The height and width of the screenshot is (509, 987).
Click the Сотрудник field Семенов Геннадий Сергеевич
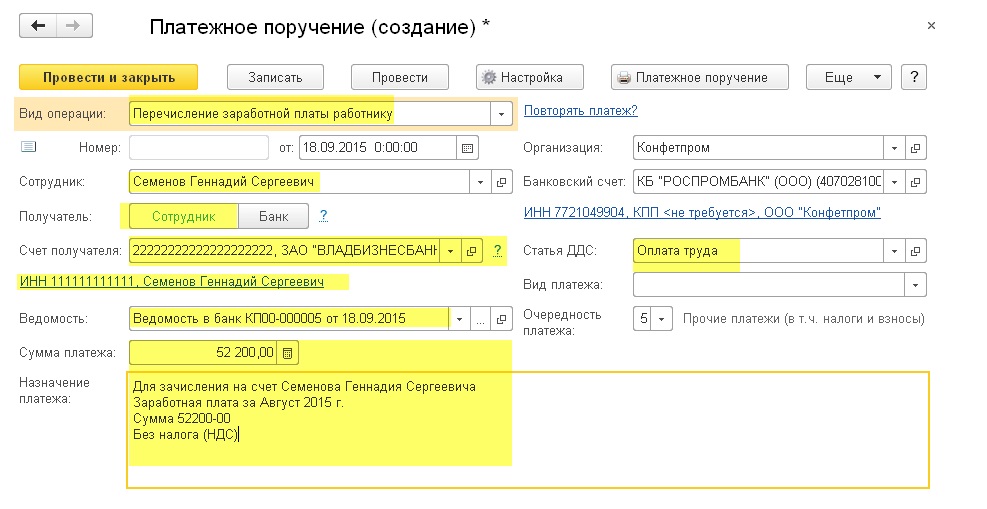pos(300,182)
